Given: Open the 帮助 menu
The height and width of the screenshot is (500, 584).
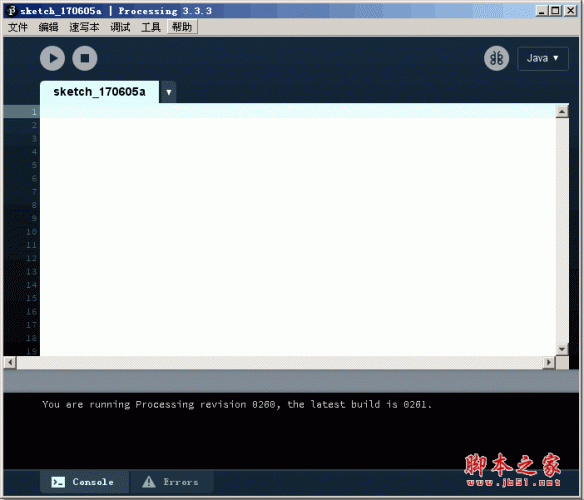Looking at the screenshot, I should tap(182, 27).
